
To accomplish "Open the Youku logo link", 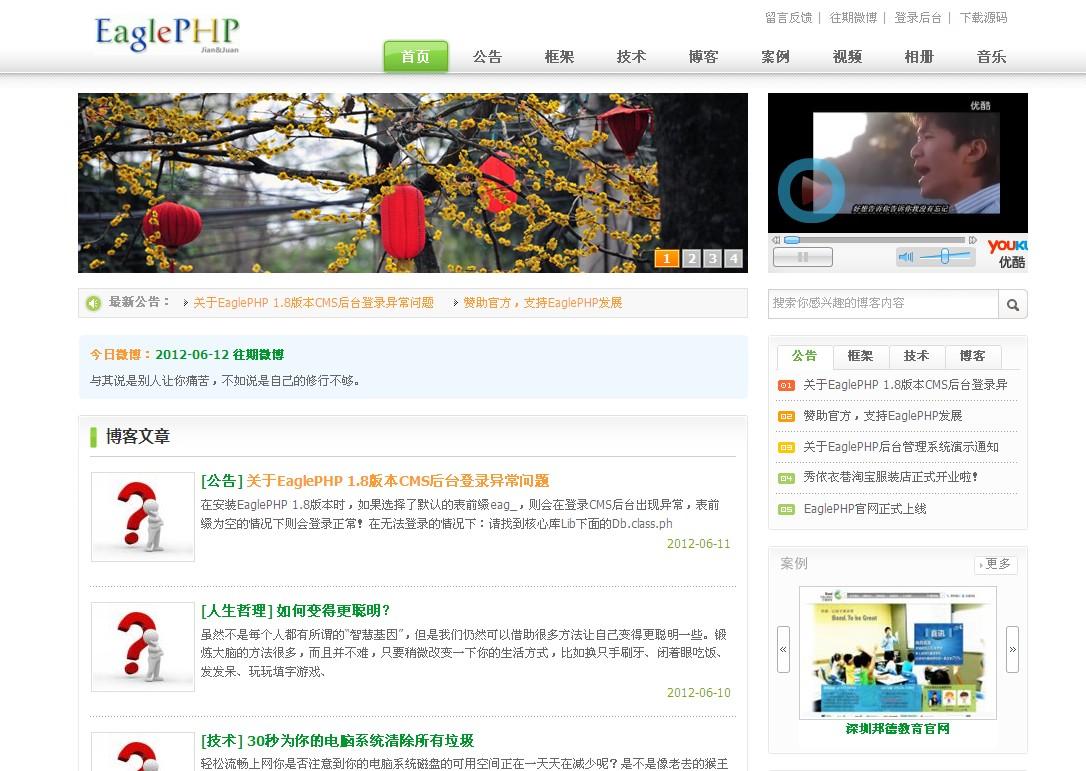I will tap(1008, 254).
